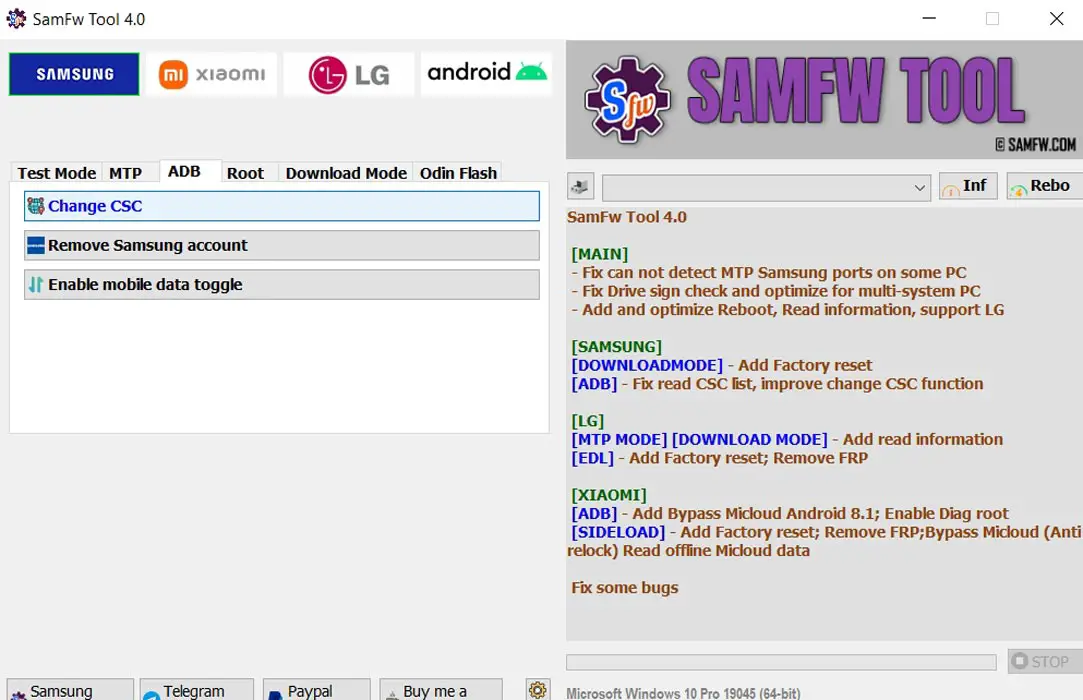Click the device manager icon left of port dropdown
Screen dimensions: 1083x700
coord(580,187)
